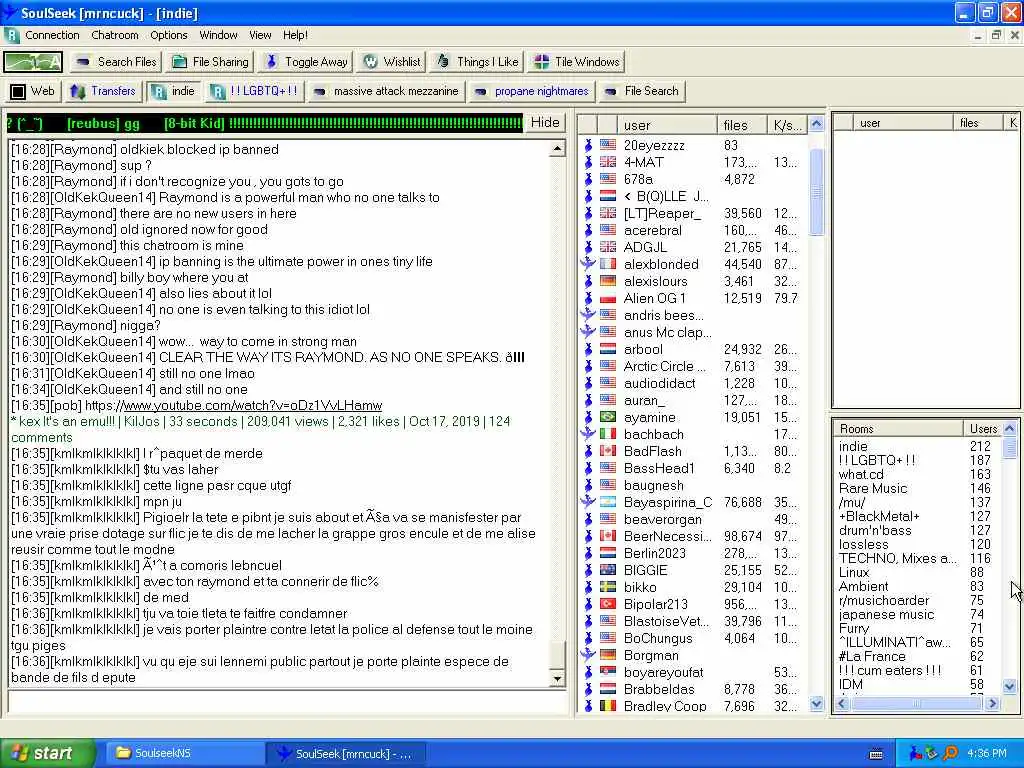
Task: Open Things I Like
Action: 477,62
